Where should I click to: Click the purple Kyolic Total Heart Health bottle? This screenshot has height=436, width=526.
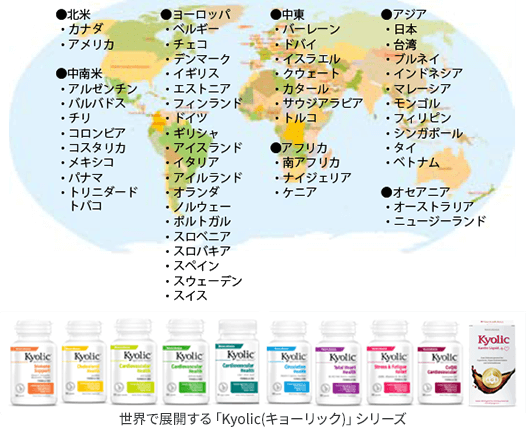338,362
